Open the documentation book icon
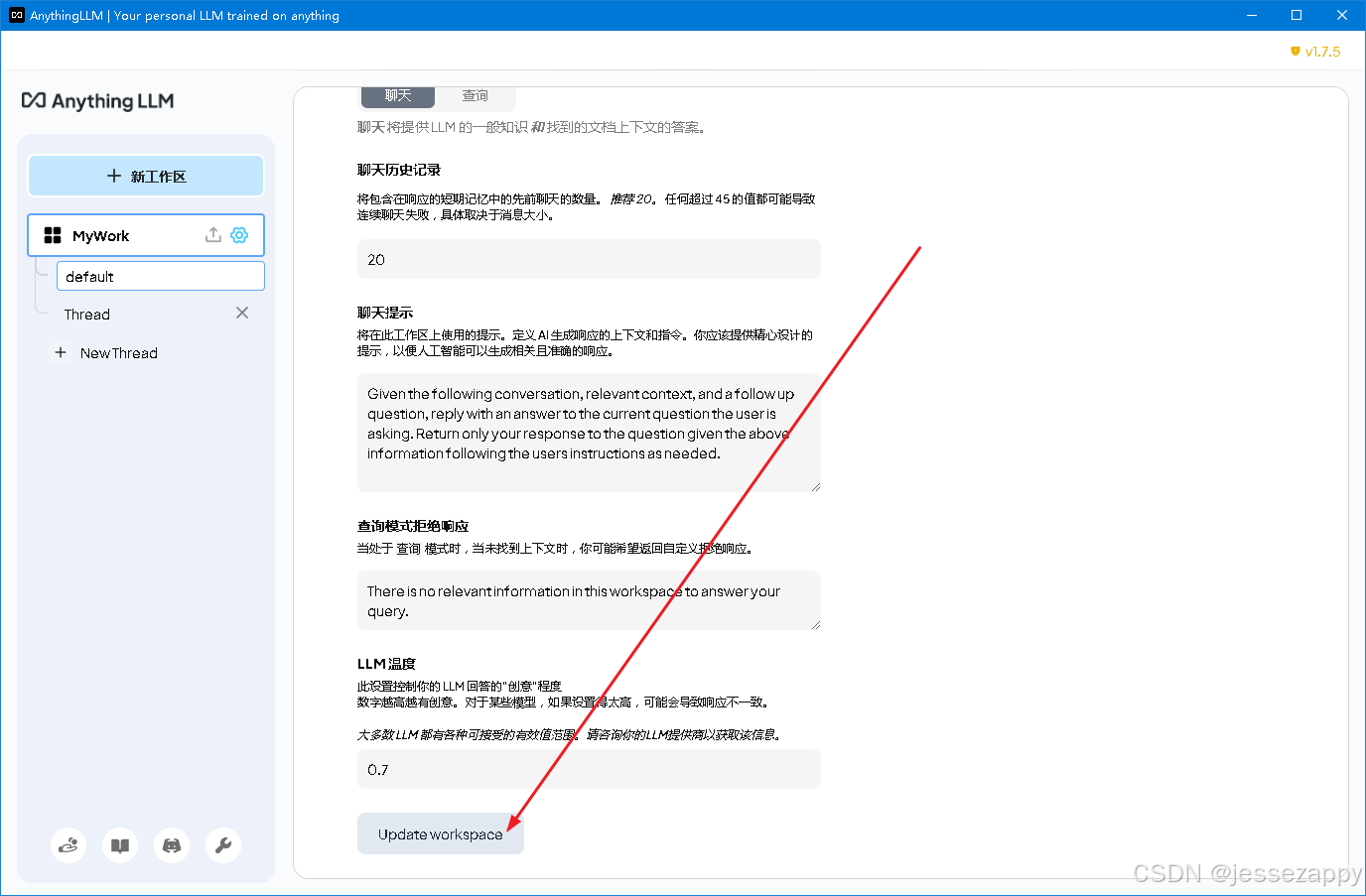Screen dimensions: 1366x896 [x=120, y=845]
